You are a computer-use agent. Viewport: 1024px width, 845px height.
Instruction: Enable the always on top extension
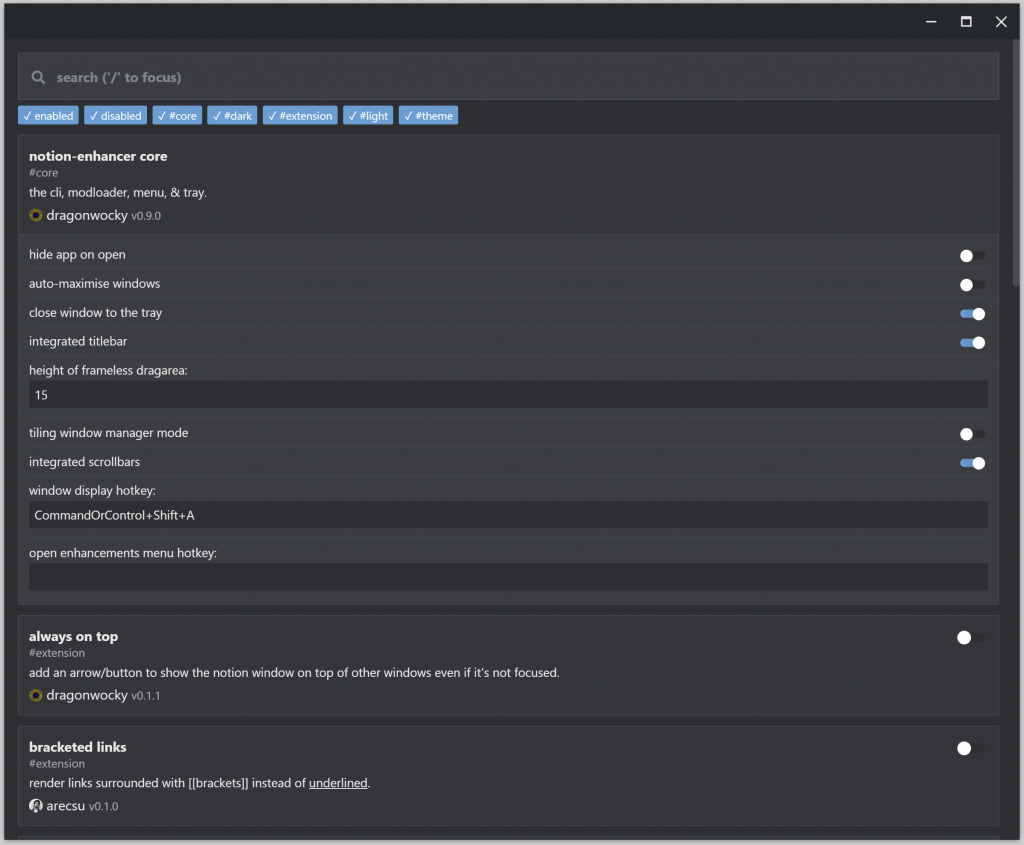click(970, 638)
